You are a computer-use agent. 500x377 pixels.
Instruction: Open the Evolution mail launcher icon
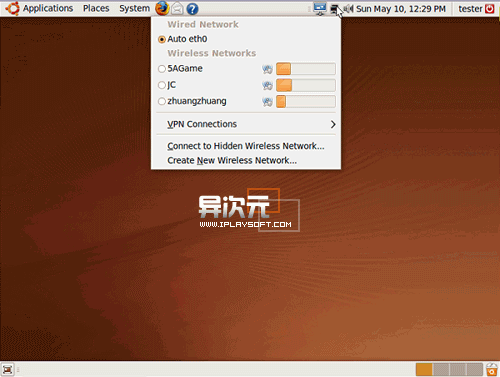click(x=177, y=9)
